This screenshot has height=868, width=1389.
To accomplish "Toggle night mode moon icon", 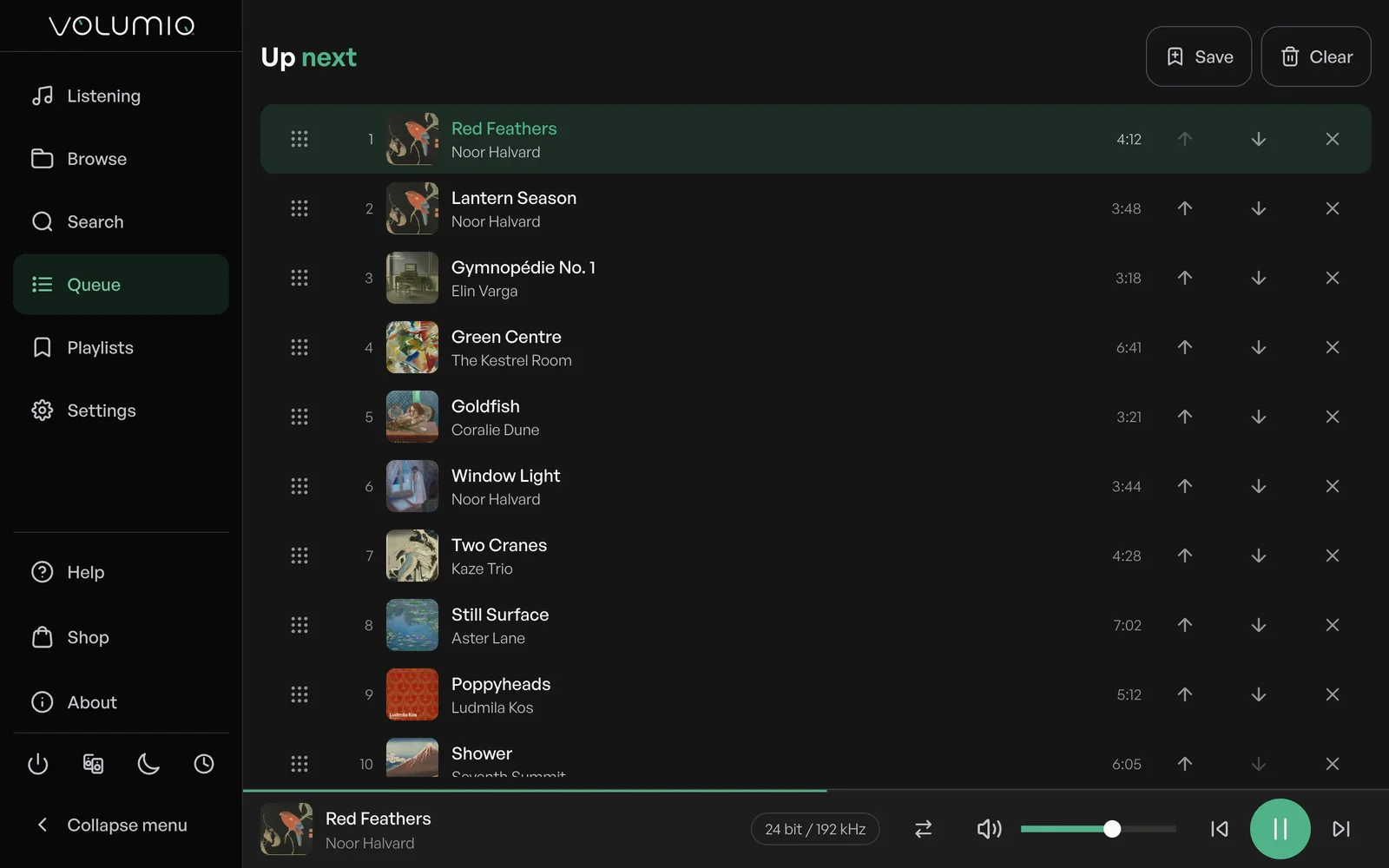I will click(148, 764).
